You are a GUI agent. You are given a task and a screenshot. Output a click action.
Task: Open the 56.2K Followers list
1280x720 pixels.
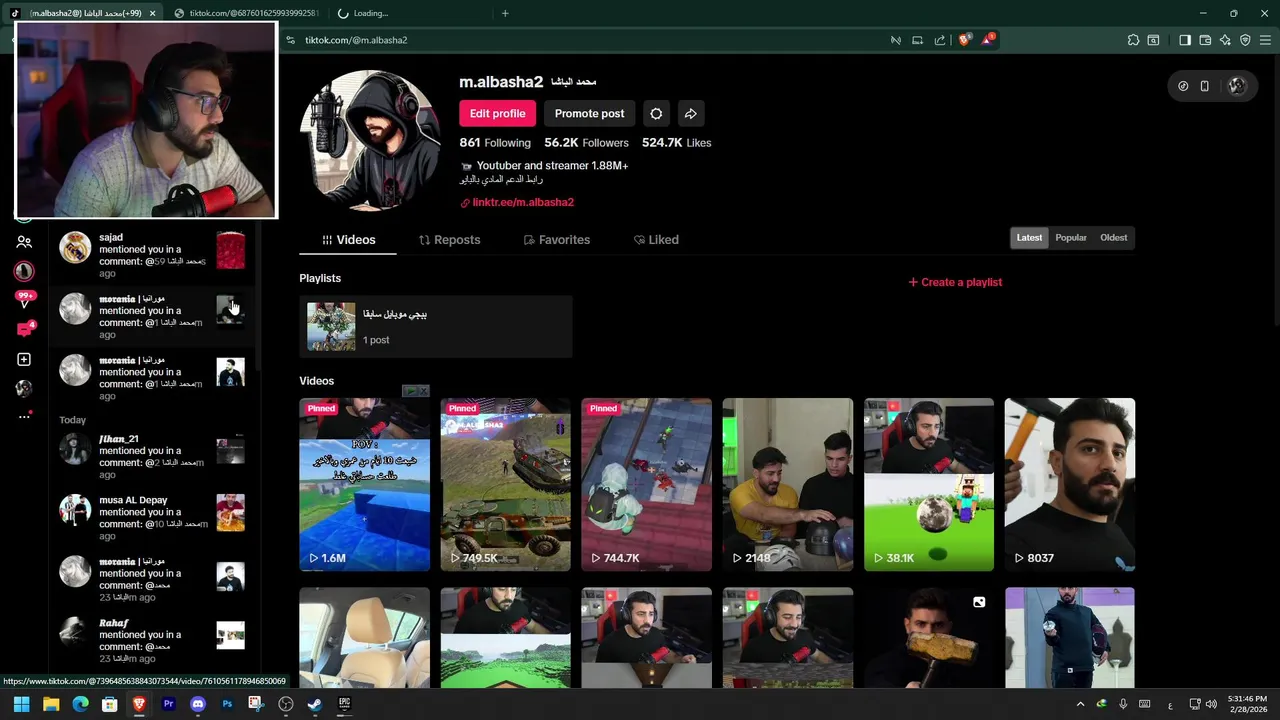click(586, 143)
